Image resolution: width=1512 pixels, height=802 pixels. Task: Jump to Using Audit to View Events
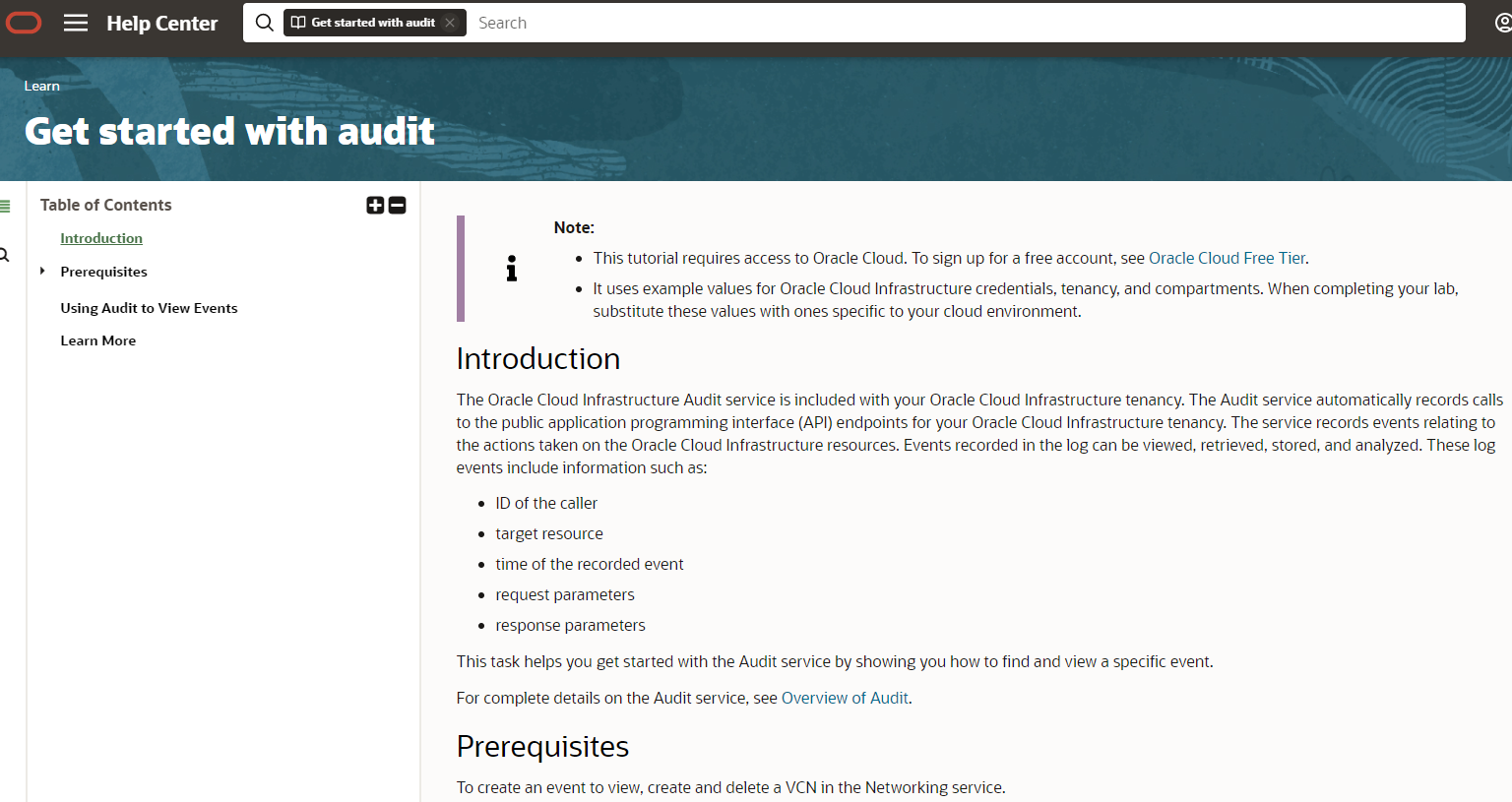pos(149,308)
